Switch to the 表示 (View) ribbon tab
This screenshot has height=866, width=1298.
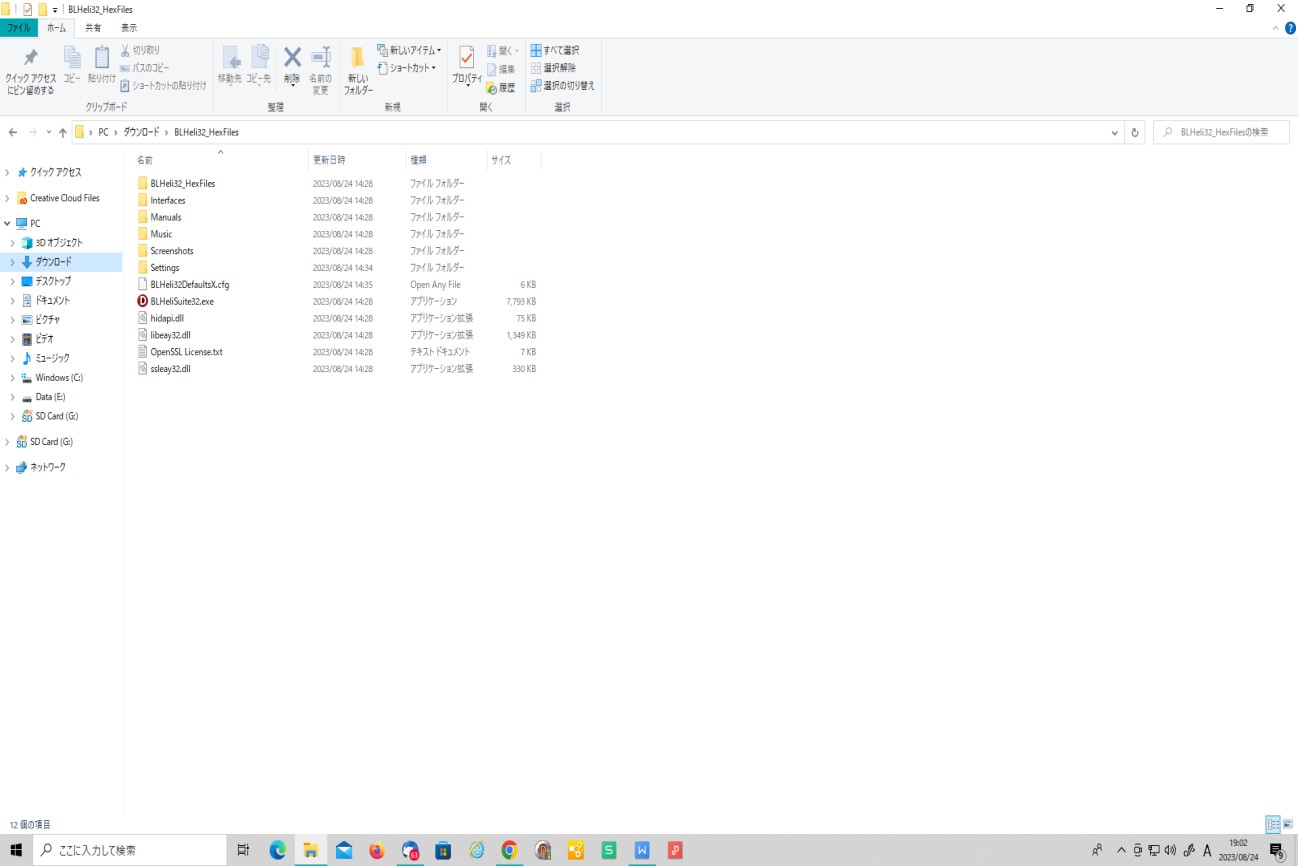pyautogui.click(x=129, y=28)
